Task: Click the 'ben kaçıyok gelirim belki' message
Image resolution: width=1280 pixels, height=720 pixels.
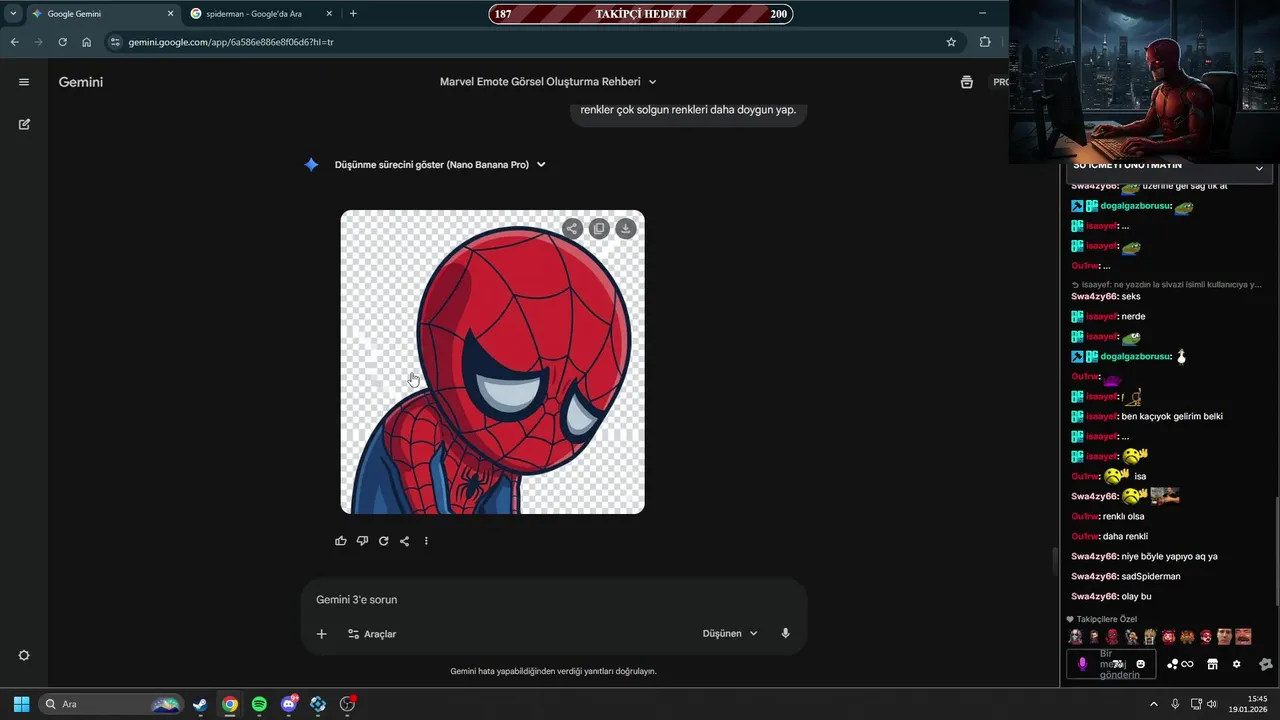Action: pyautogui.click(x=1172, y=416)
